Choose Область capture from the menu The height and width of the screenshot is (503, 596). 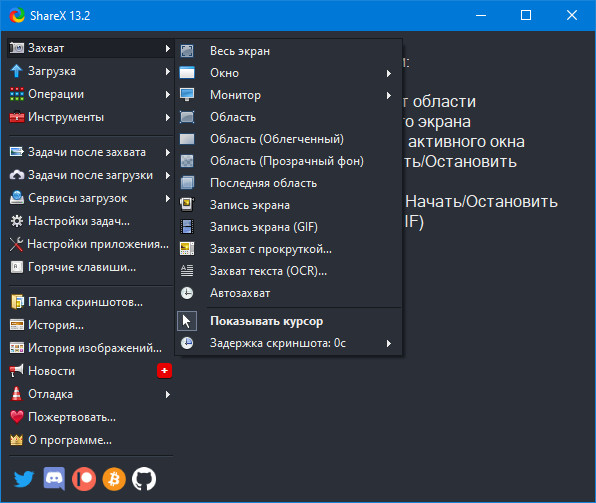(288, 117)
